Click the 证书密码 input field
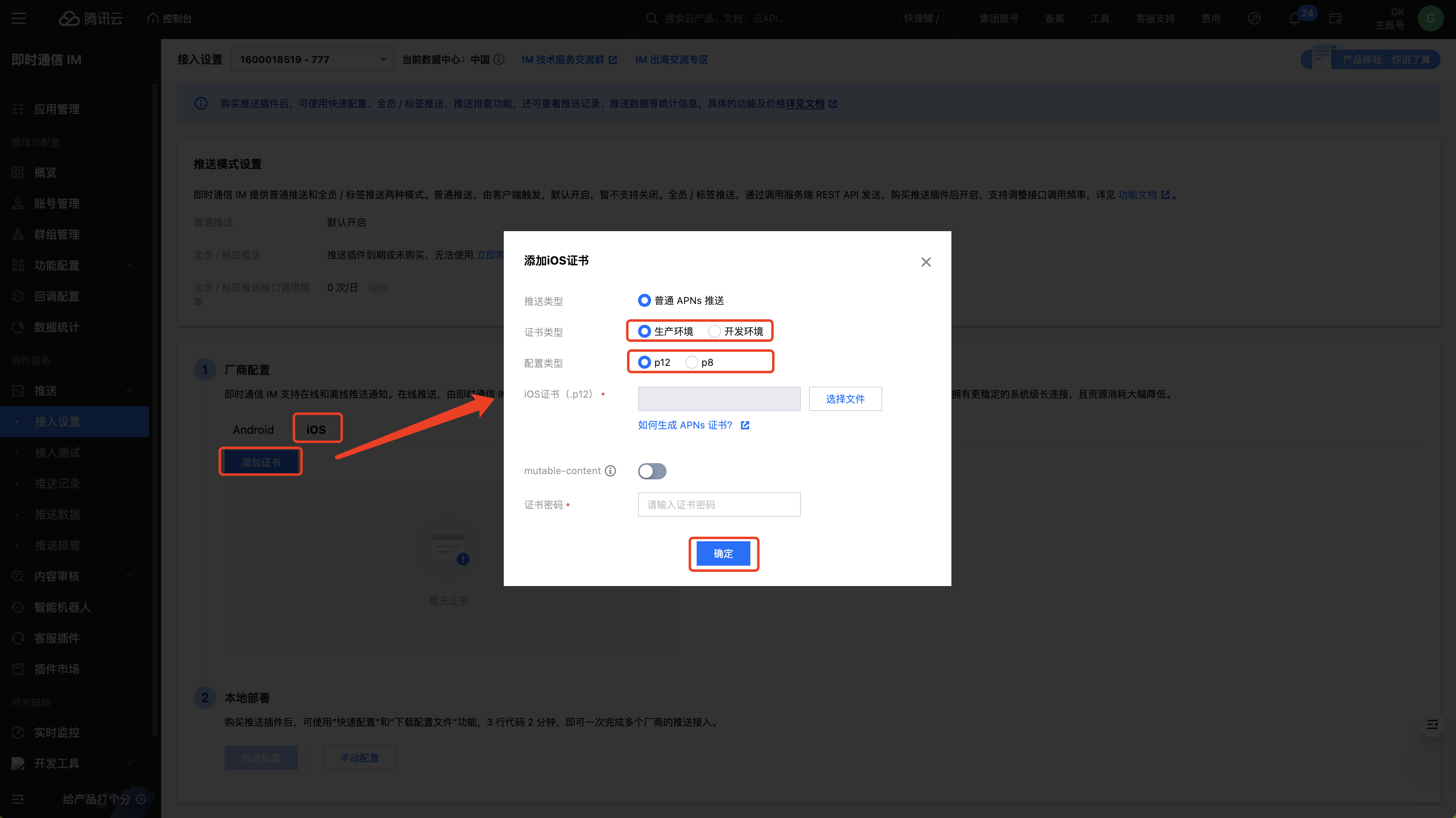The height and width of the screenshot is (818, 1456). 719,505
